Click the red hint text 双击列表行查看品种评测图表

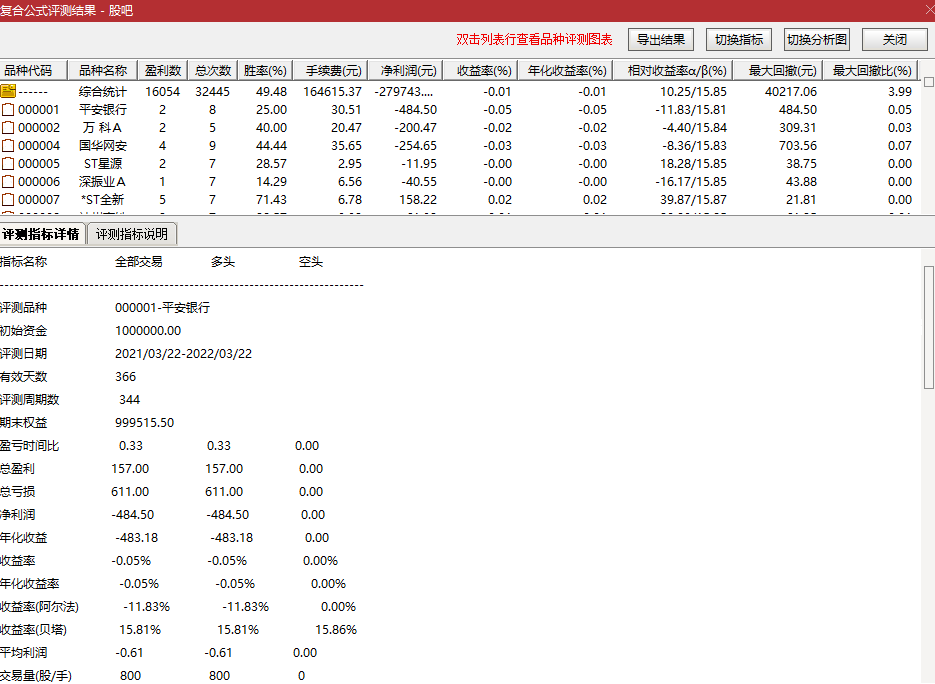(x=534, y=40)
